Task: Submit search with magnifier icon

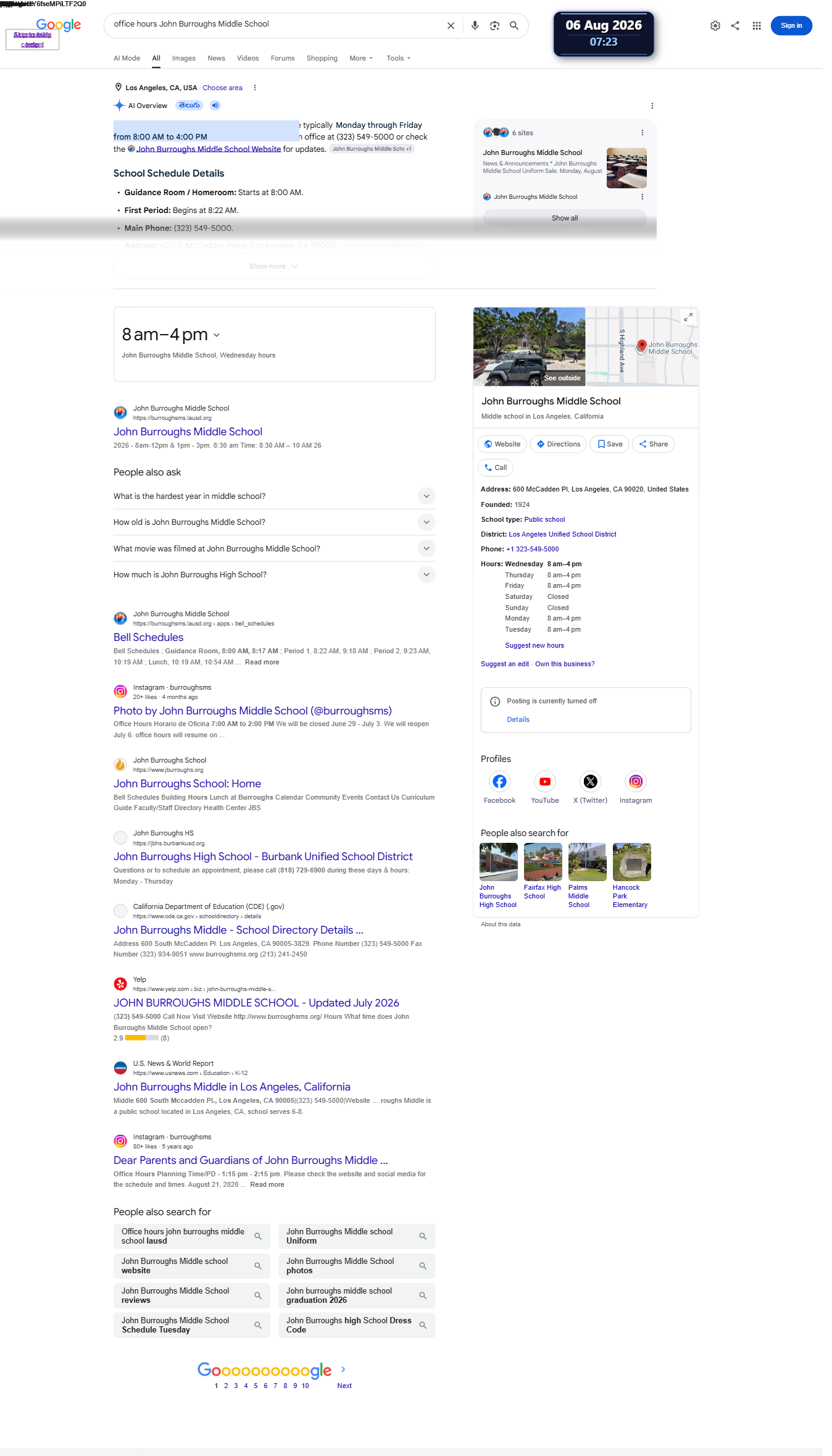Action: (514, 26)
